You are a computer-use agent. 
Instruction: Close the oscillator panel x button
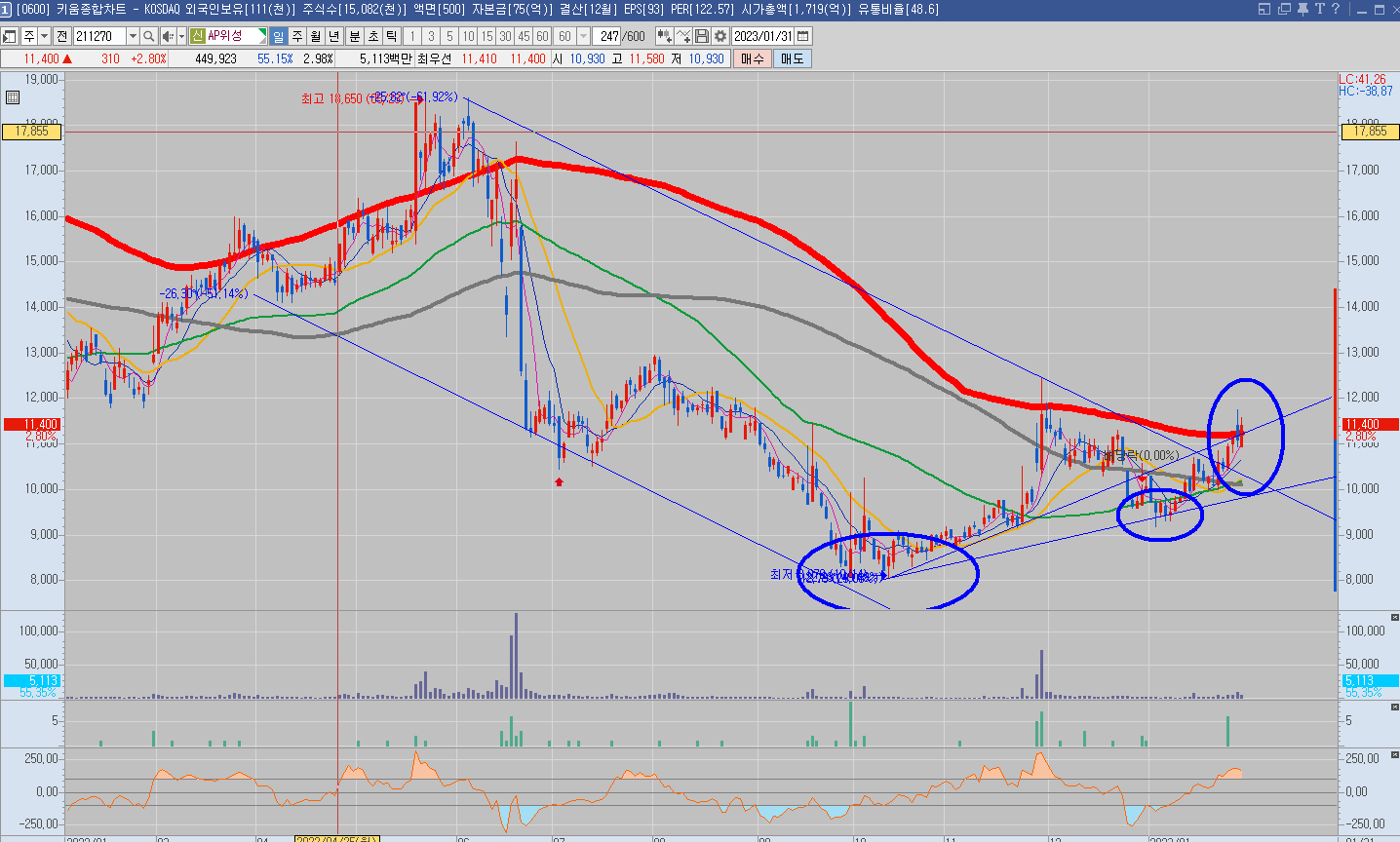1394,754
